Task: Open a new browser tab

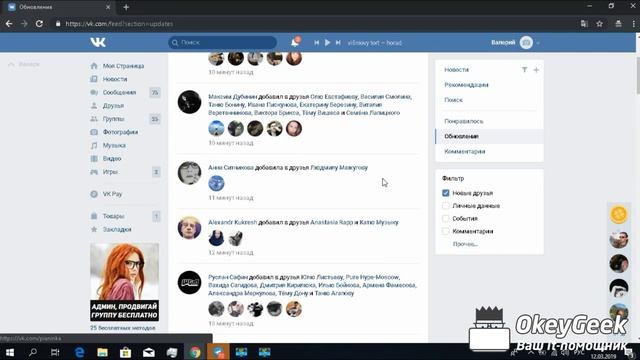Action: 126,7
